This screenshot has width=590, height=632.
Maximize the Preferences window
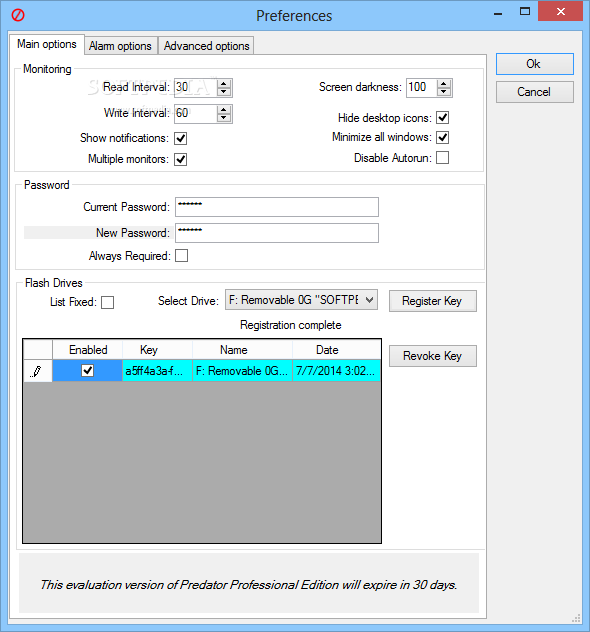click(x=525, y=12)
